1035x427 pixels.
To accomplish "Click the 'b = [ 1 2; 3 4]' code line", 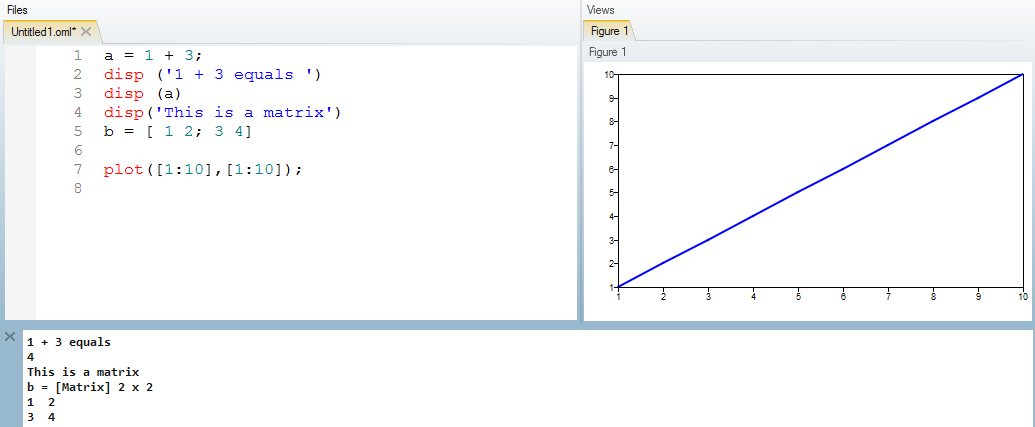I will coord(177,131).
